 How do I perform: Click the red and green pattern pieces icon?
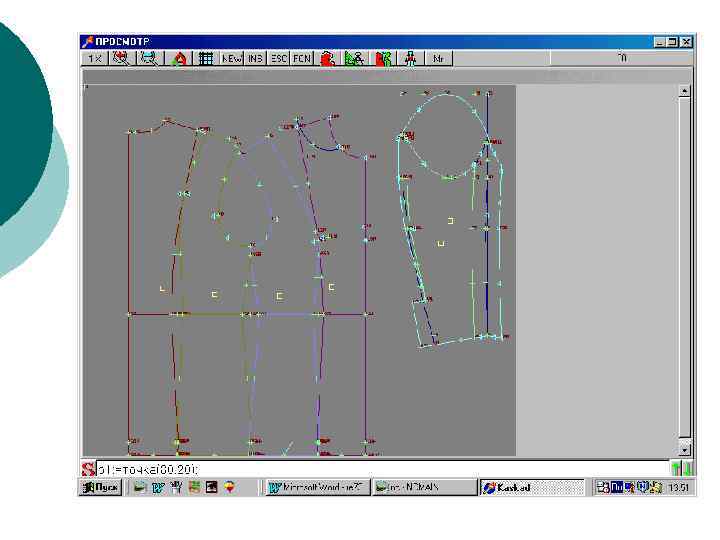pyautogui.click(x=383, y=58)
